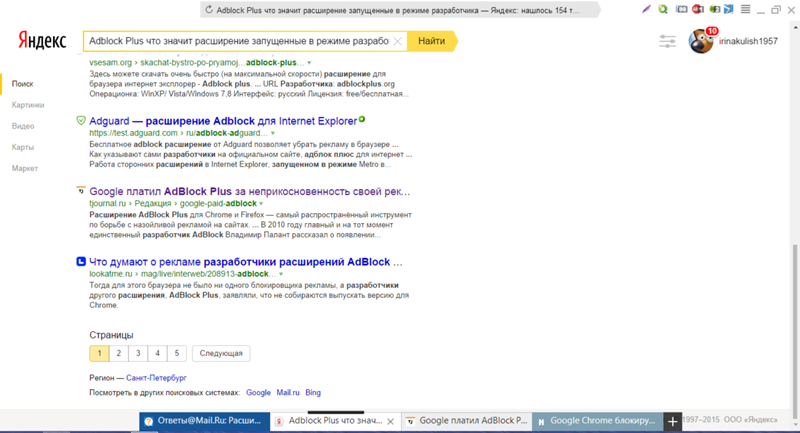Switch to Картинки search

[x=28, y=105]
